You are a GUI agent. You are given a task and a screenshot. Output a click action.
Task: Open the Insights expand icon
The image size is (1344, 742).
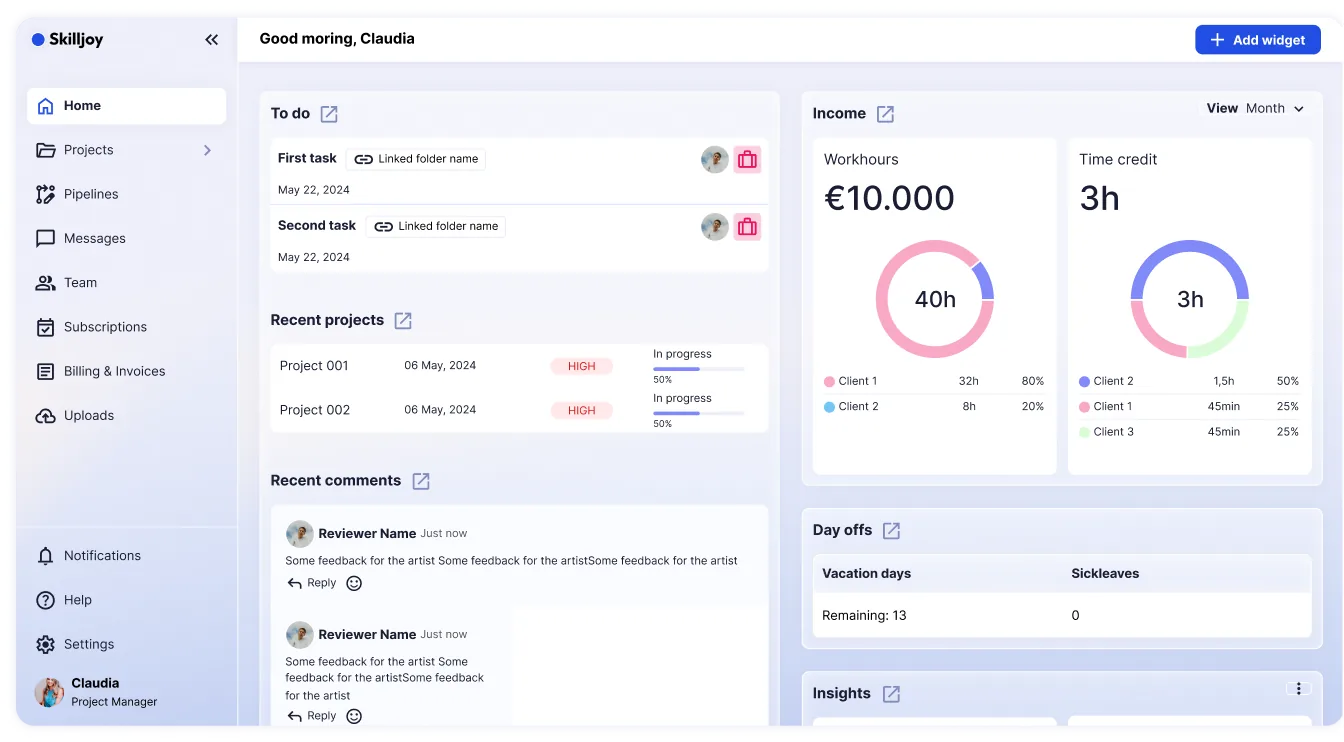(x=891, y=694)
